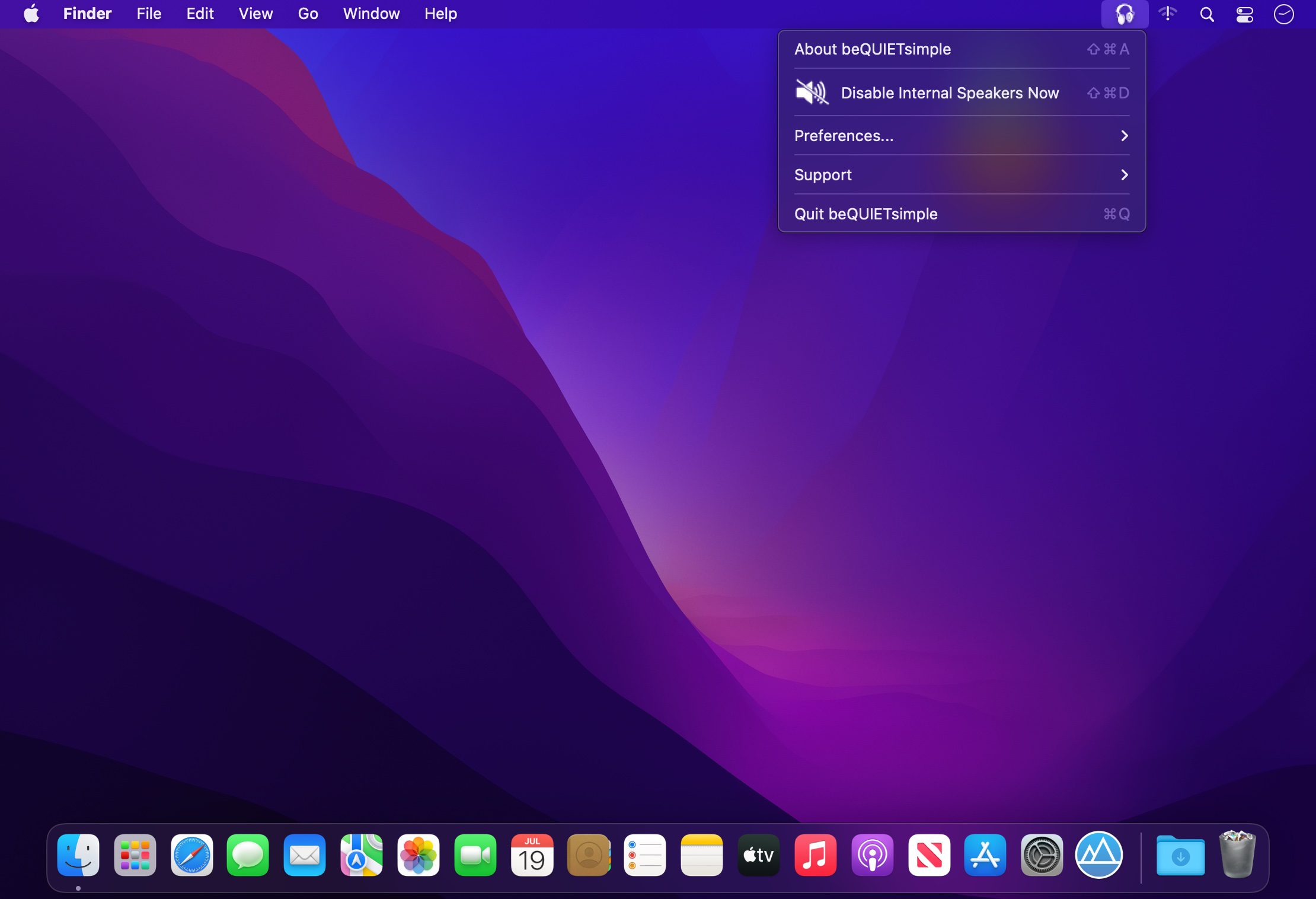
Task: Open the Music app from the Dock
Action: (815, 855)
